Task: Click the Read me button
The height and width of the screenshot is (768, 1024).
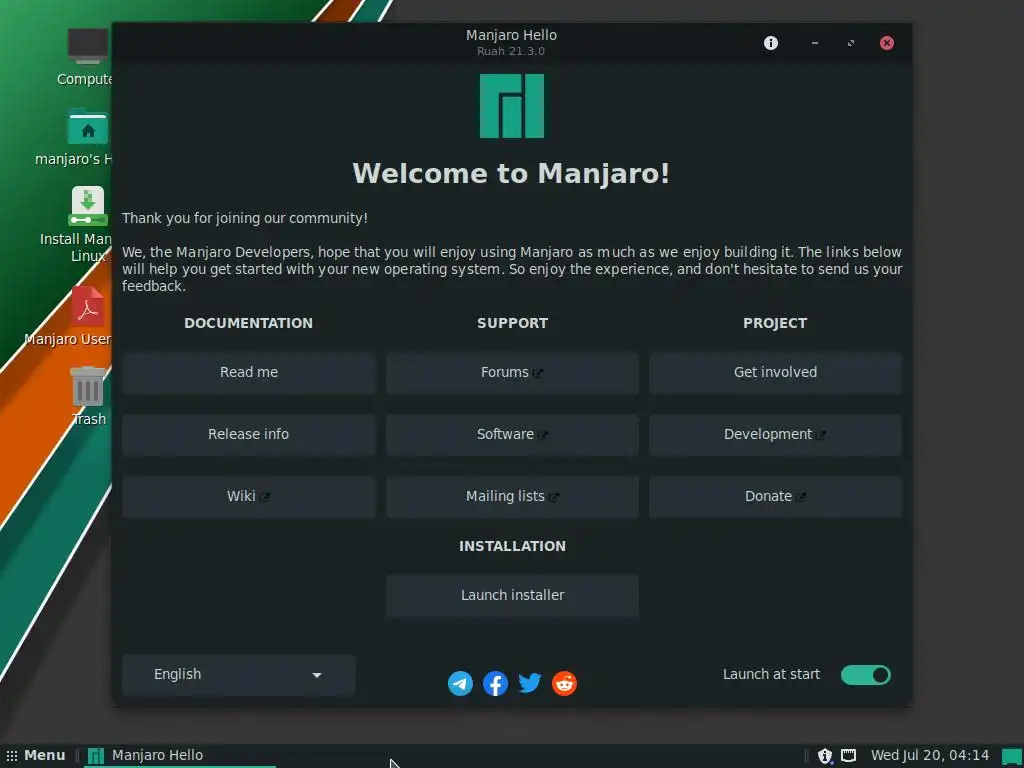Action: click(x=249, y=372)
